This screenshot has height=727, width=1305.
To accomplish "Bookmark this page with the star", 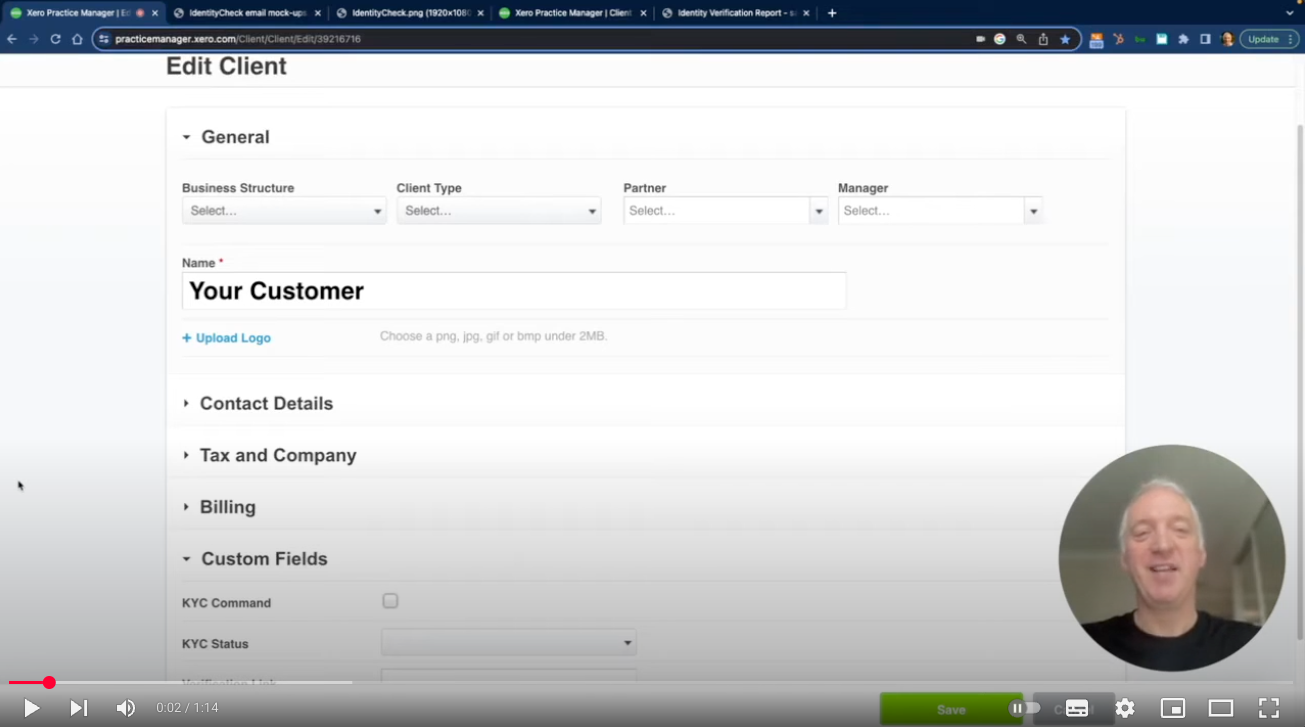I will 1065,39.
